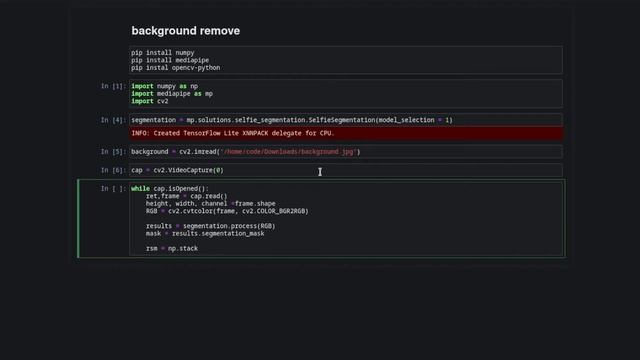Select the pip install numpy line

pyautogui.click(x=162, y=53)
